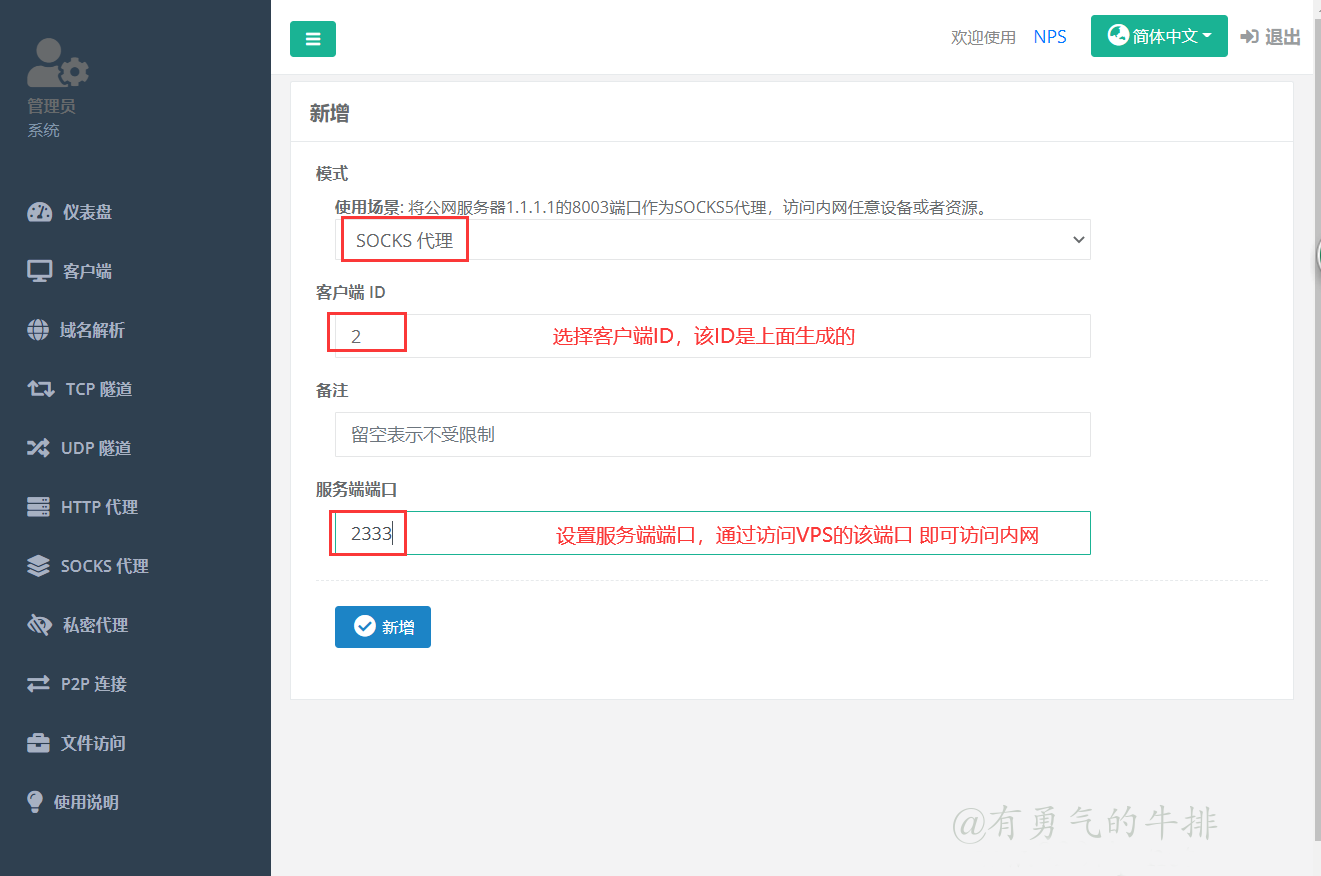Click the TCP tunnel arrows icon
Image resolution: width=1321 pixels, height=876 pixels.
point(40,389)
